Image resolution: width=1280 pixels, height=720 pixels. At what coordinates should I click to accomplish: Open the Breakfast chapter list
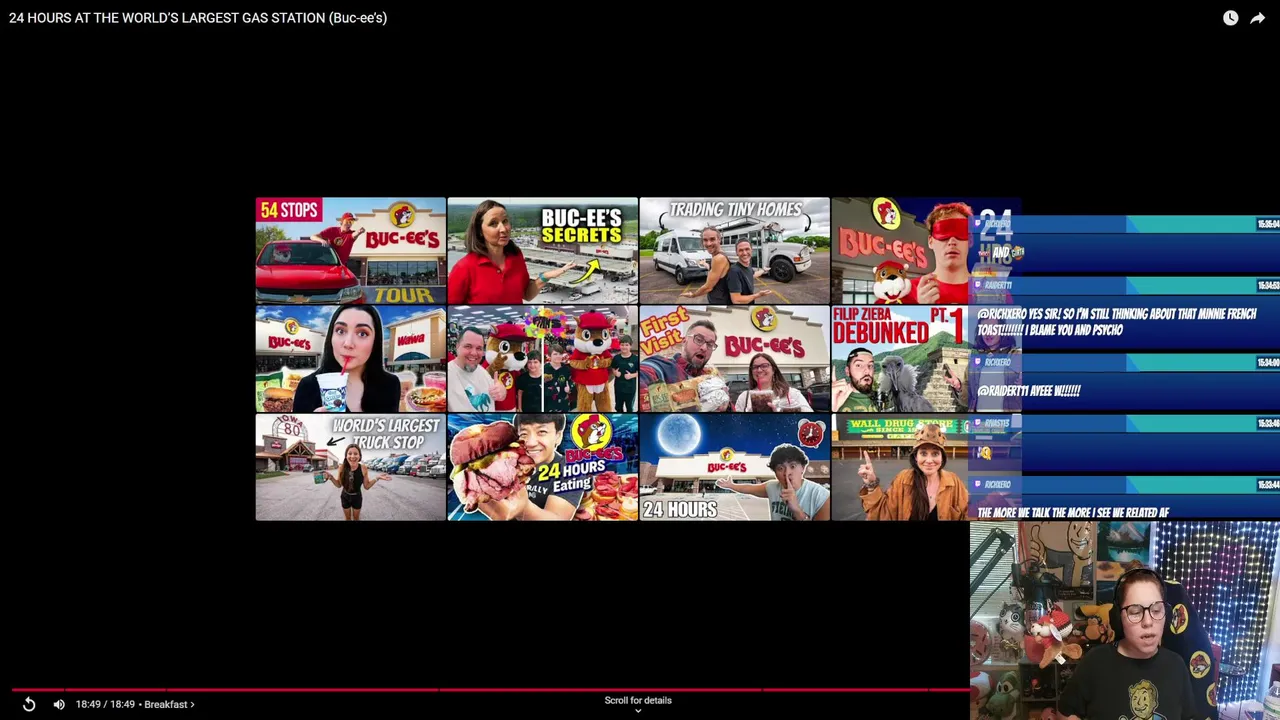click(169, 704)
